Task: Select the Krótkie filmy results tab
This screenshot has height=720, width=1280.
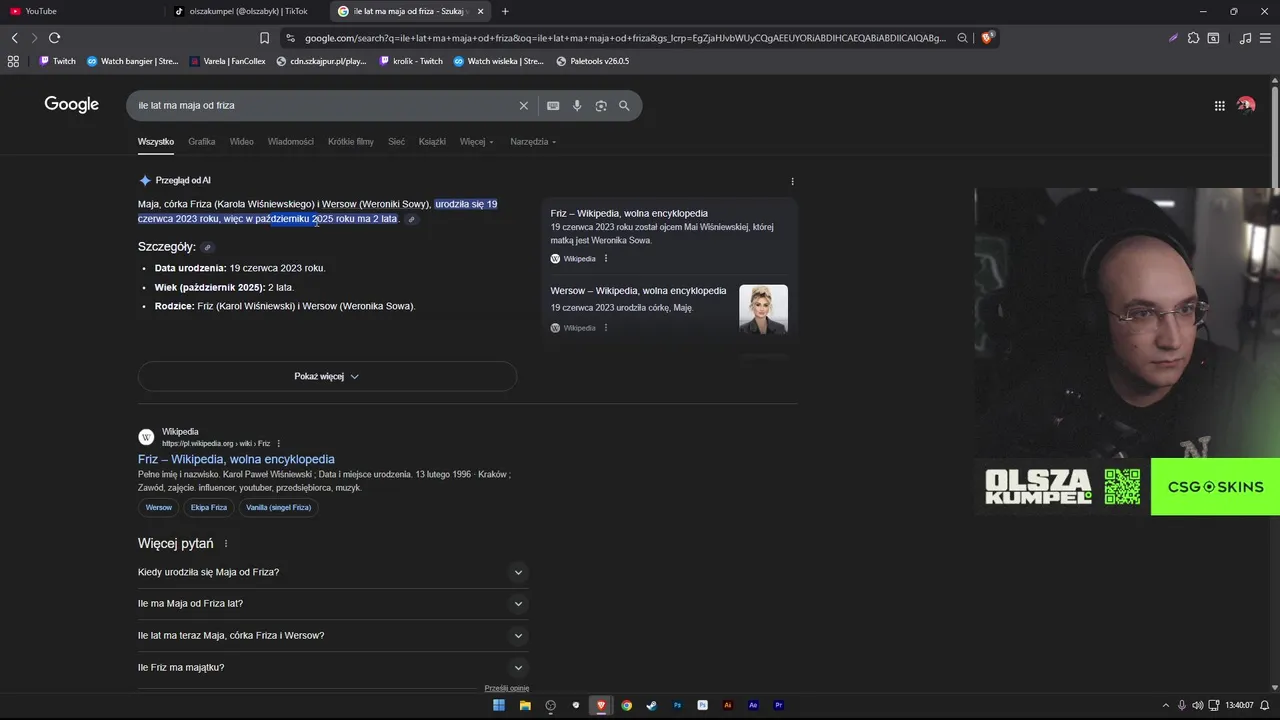Action: 351,142
